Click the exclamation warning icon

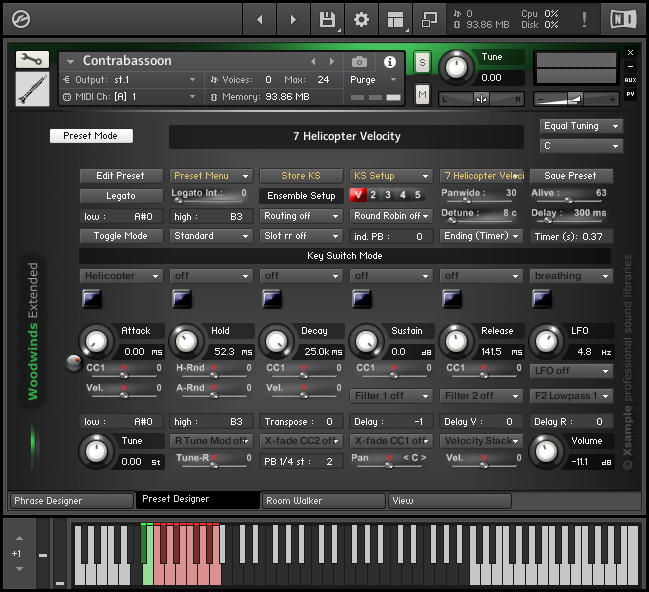coord(584,19)
